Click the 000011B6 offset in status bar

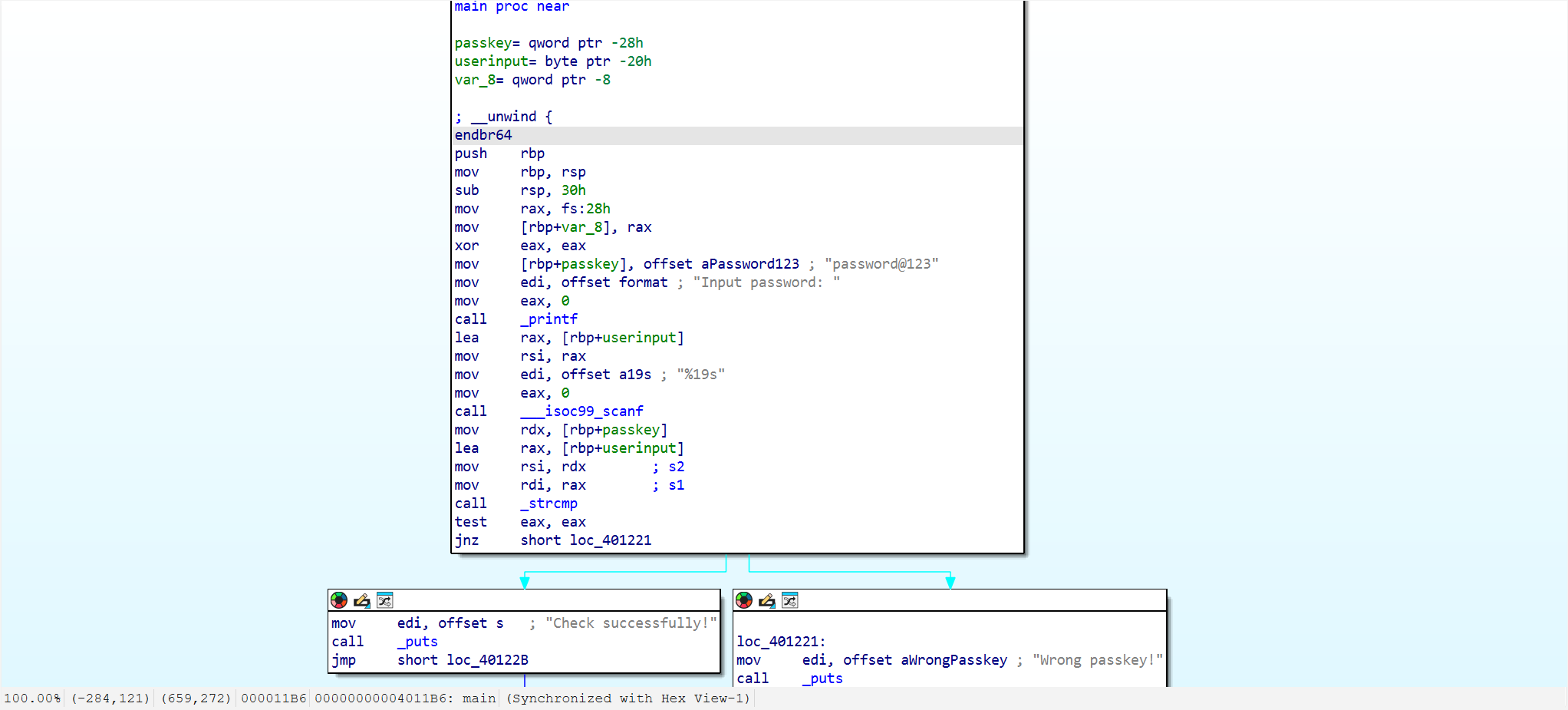274,698
